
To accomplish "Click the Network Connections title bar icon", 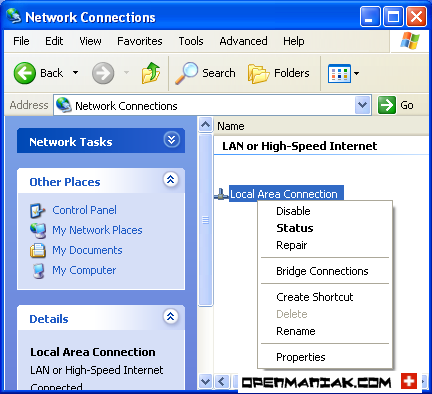I will [x=14, y=16].
